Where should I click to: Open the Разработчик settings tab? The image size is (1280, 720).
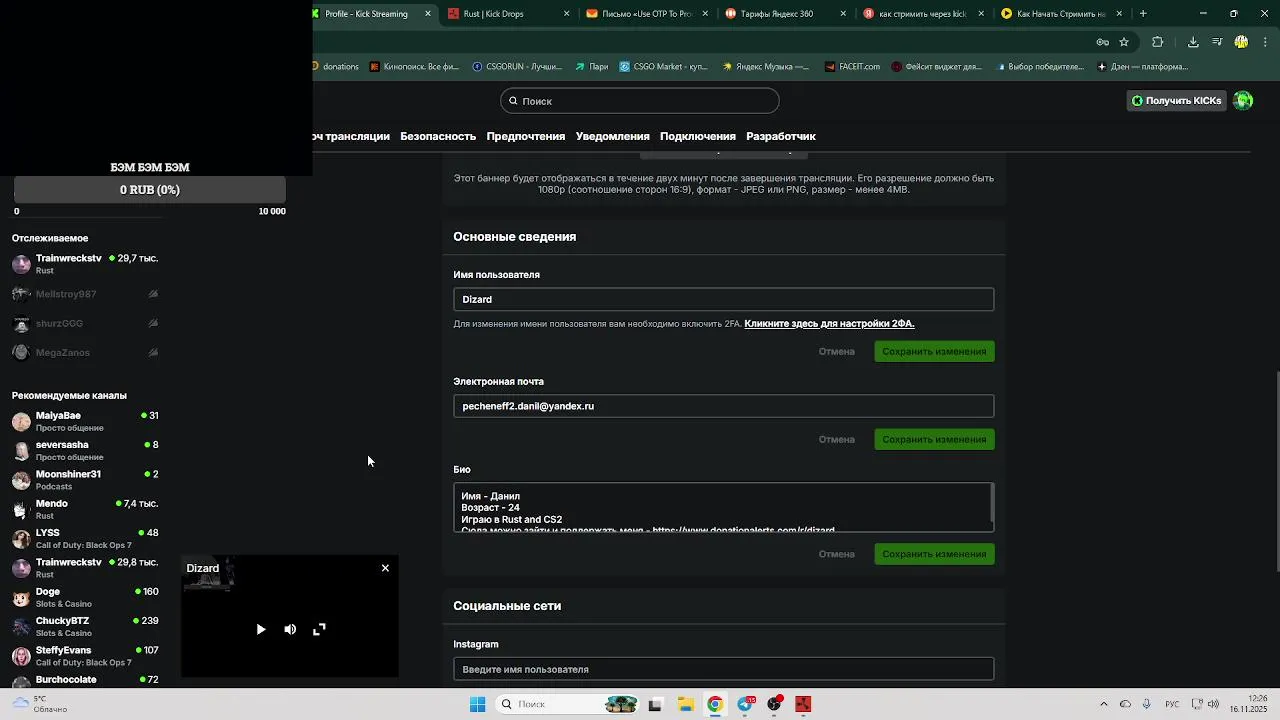[781, 136]
